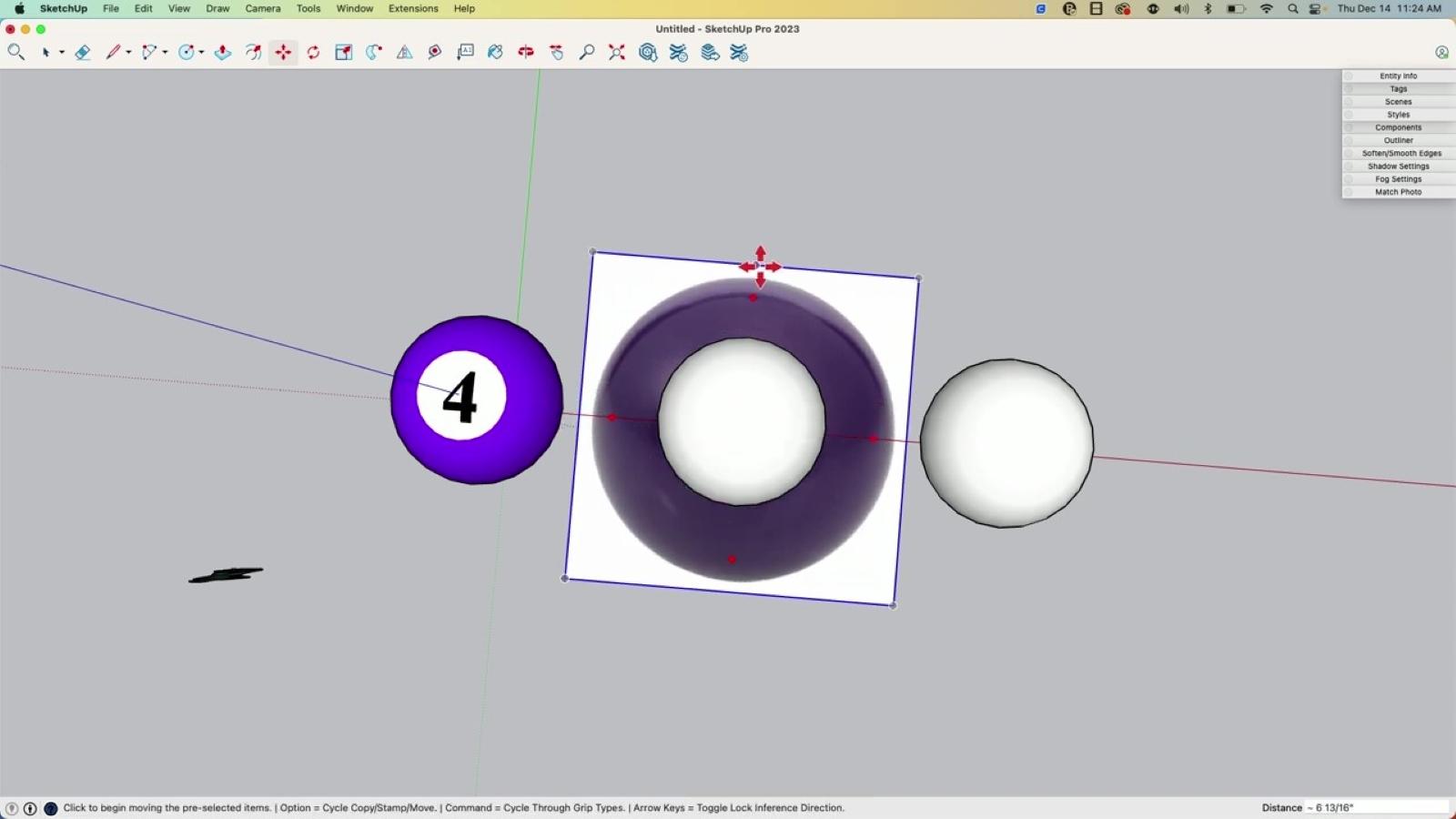
Task: Choose the Paint Bucket tool
Action: (x=495, y=53)
